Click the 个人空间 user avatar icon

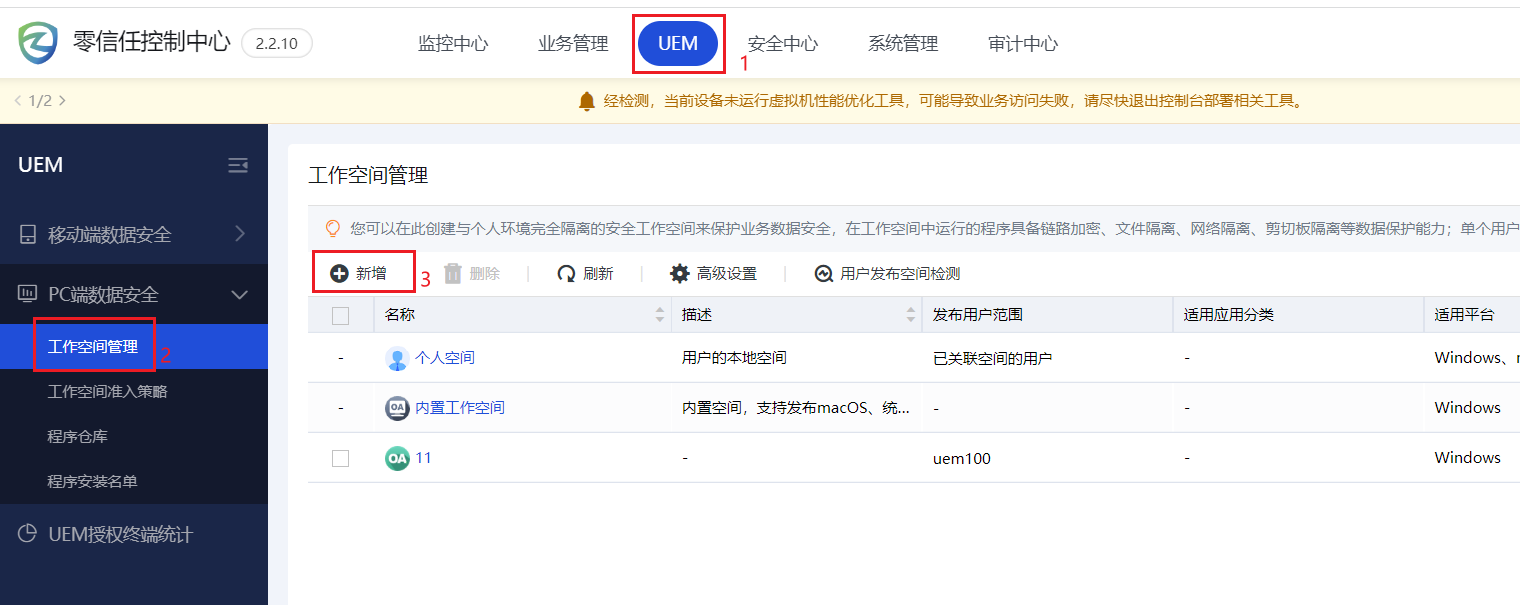click(397, 358)
